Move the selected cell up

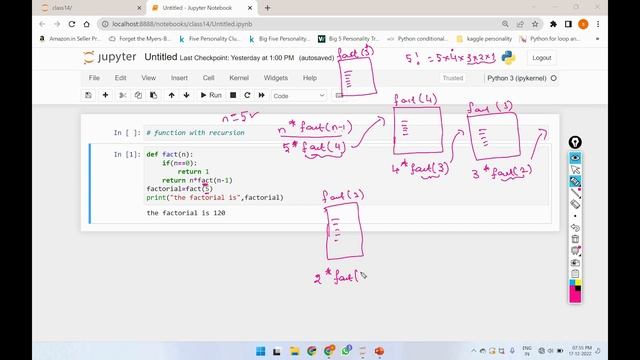click(171, 95)
